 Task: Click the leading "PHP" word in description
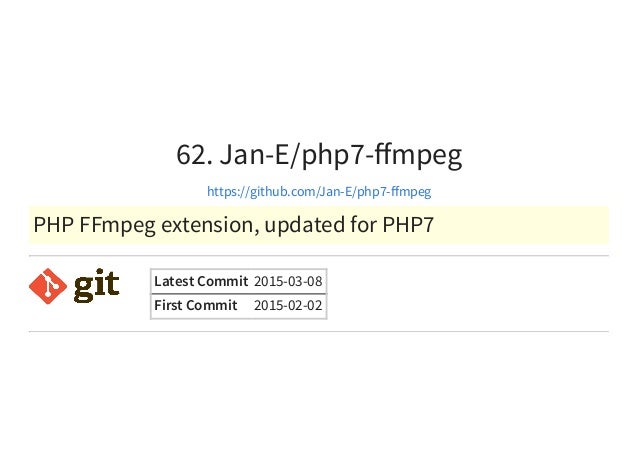[53, 225]
